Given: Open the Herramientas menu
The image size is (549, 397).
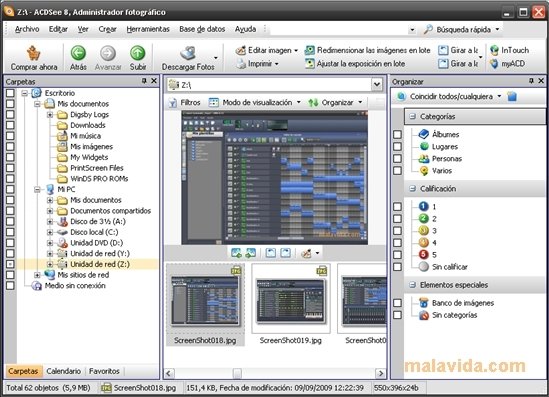Looking at the screenshot, I should tap(148, 29).
